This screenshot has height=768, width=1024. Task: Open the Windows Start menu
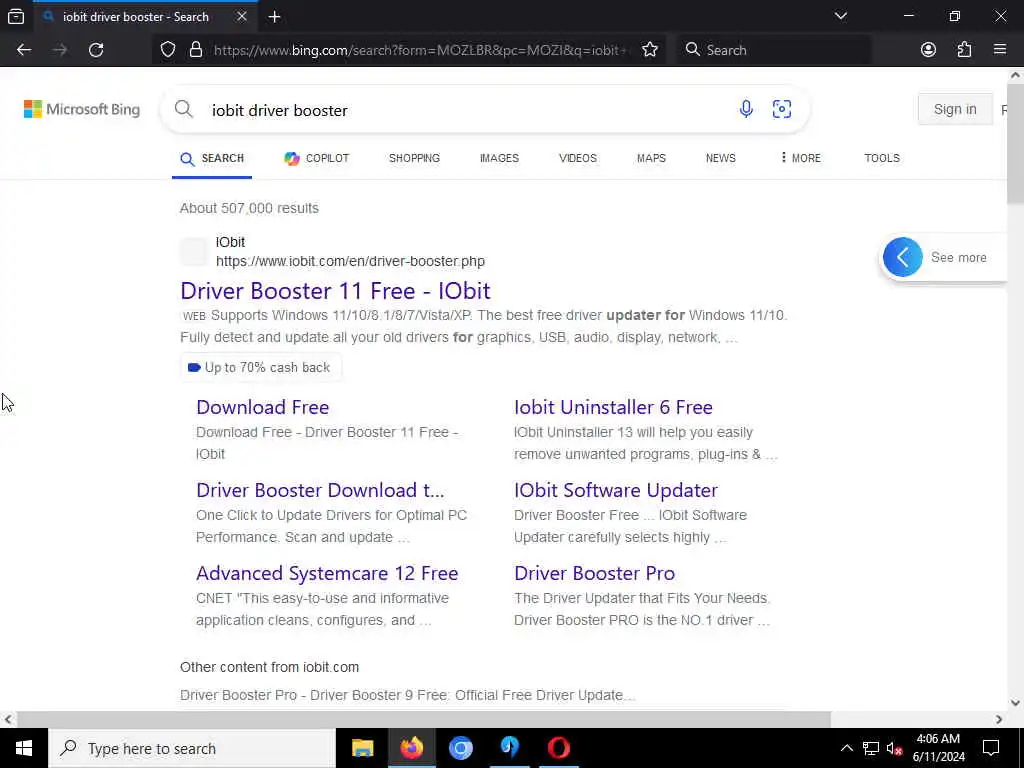[24, 748]
